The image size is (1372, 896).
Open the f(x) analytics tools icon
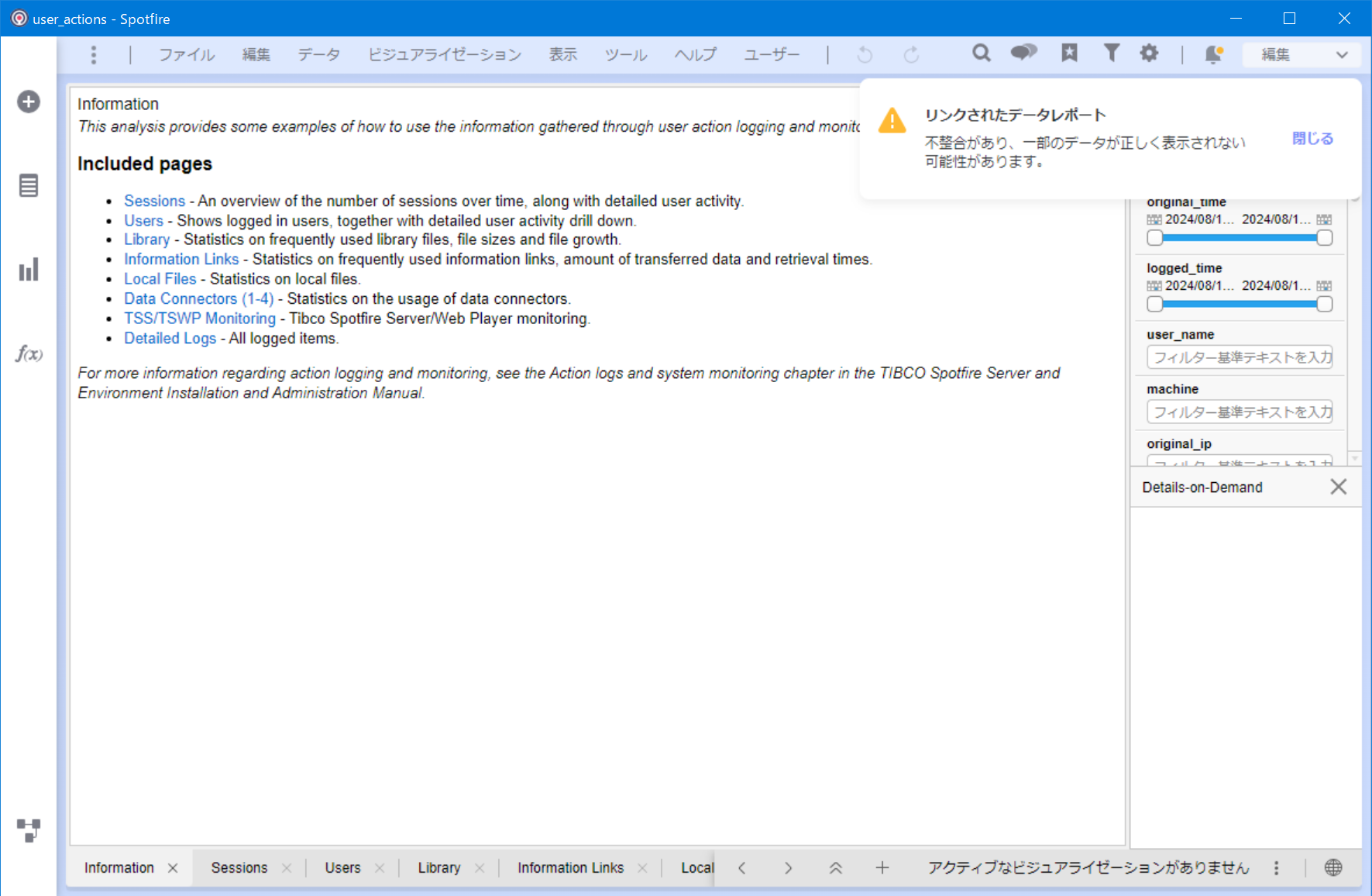(x=29, y=354)
